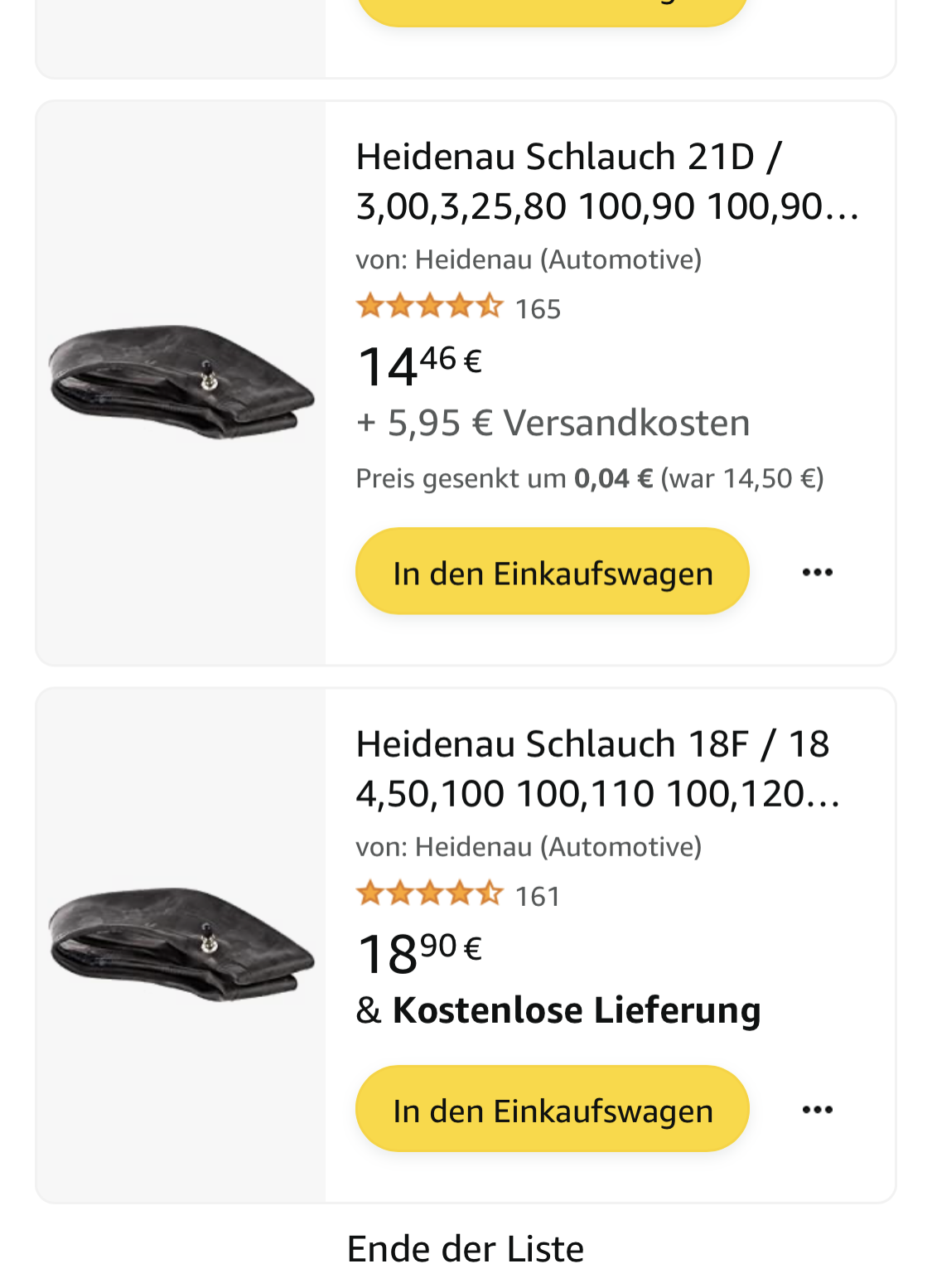Image resolution: width=932 pixels, height=1288 pixels.
Task: Open more options for Heidenau Schlauch 18F
Action: [x=817, y=1109]
